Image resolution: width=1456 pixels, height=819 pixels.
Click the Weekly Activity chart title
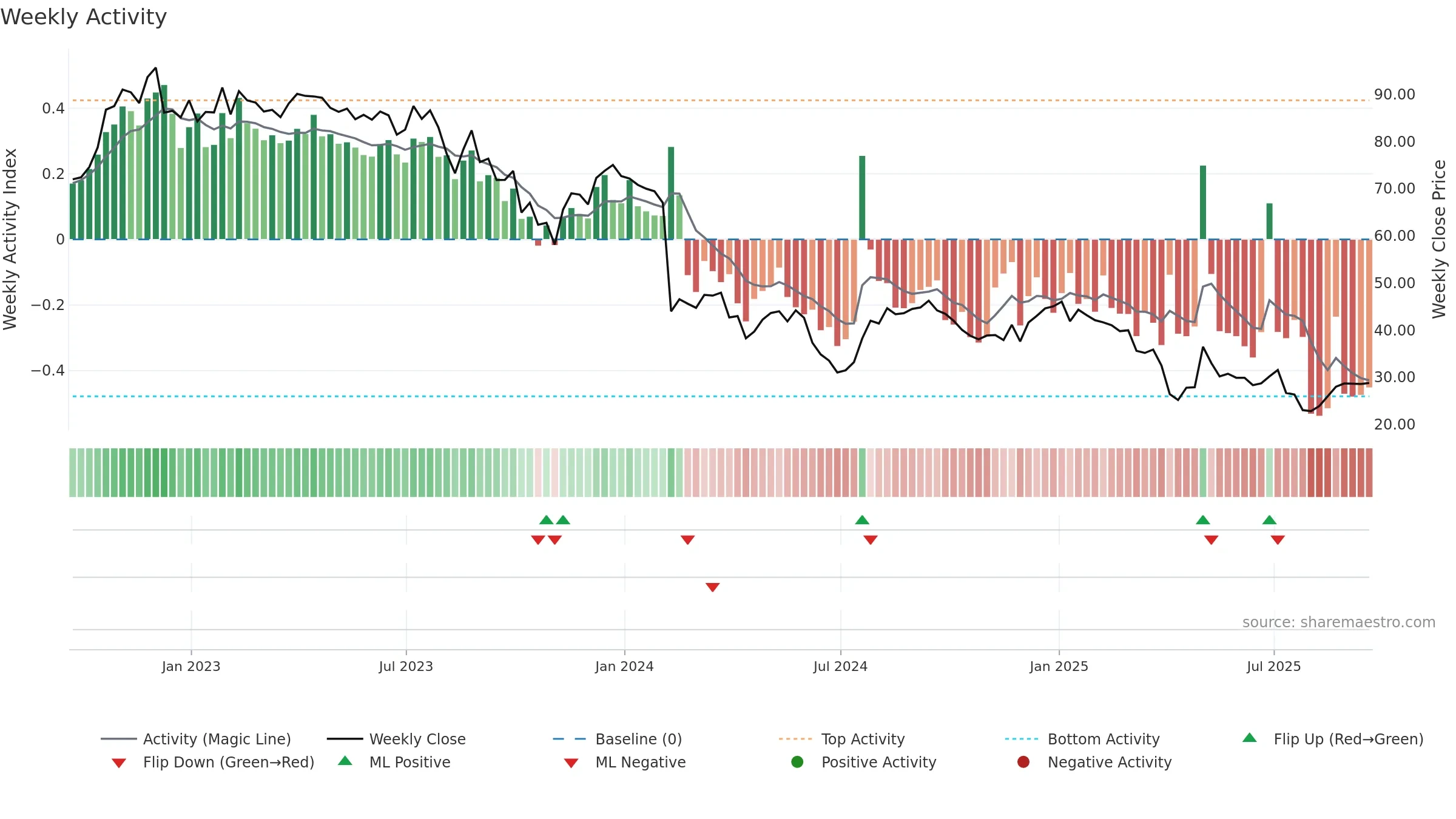84,18
